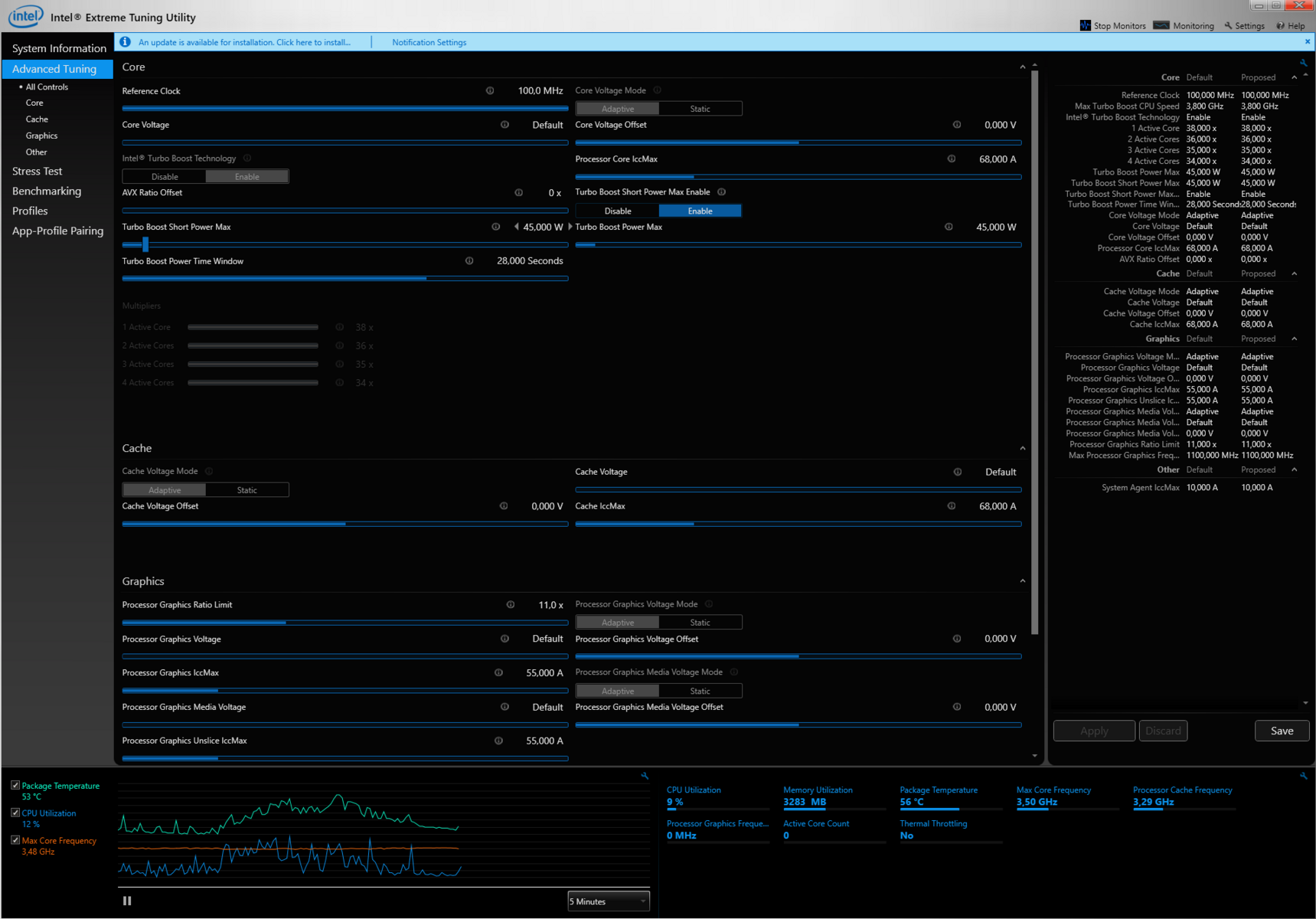Toggle the CPU Utilization checkbox
The image size is (1316, 919).
pyautogui.click(x=15, y=813)
